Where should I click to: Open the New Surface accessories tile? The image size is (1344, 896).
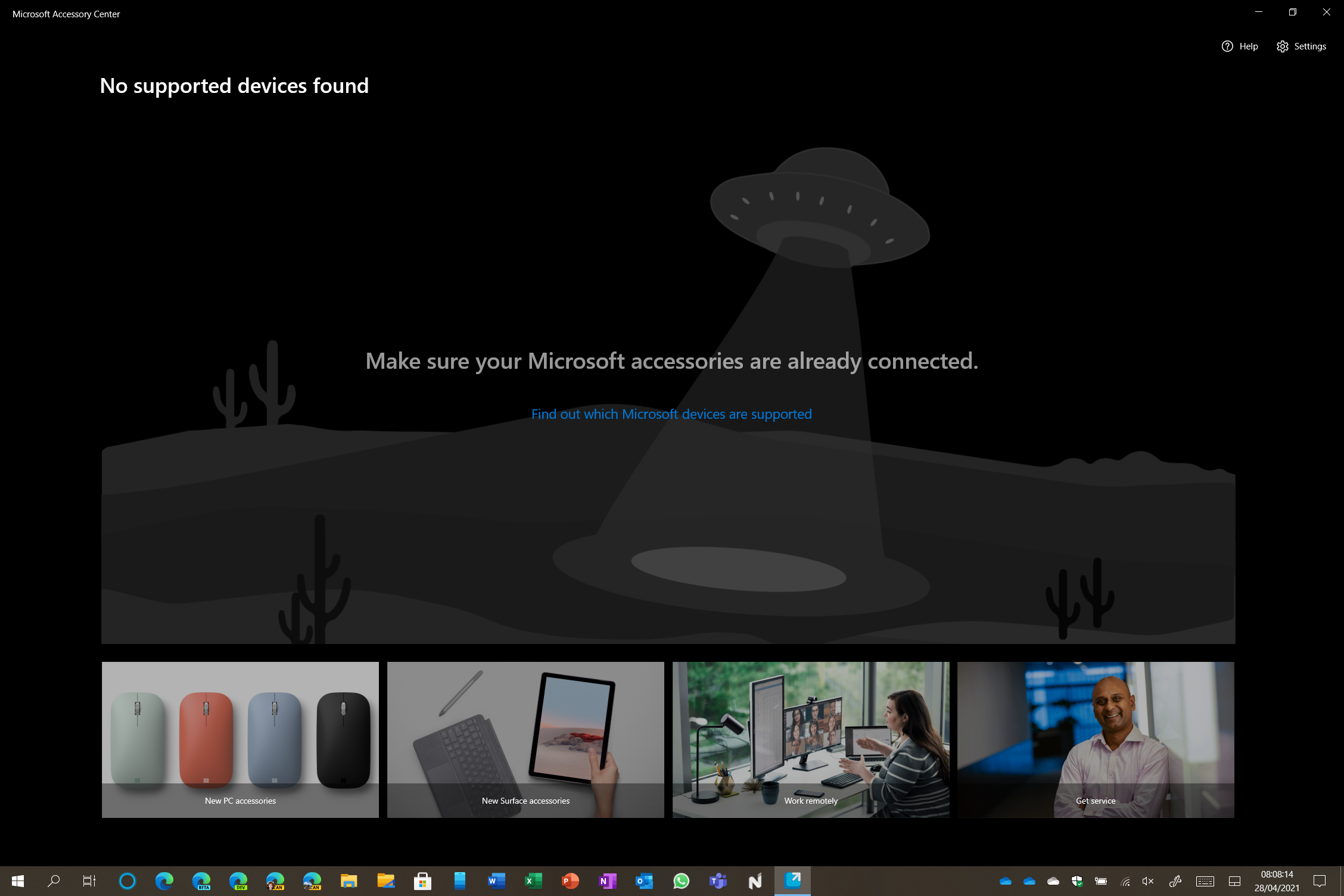coord(525,739)
